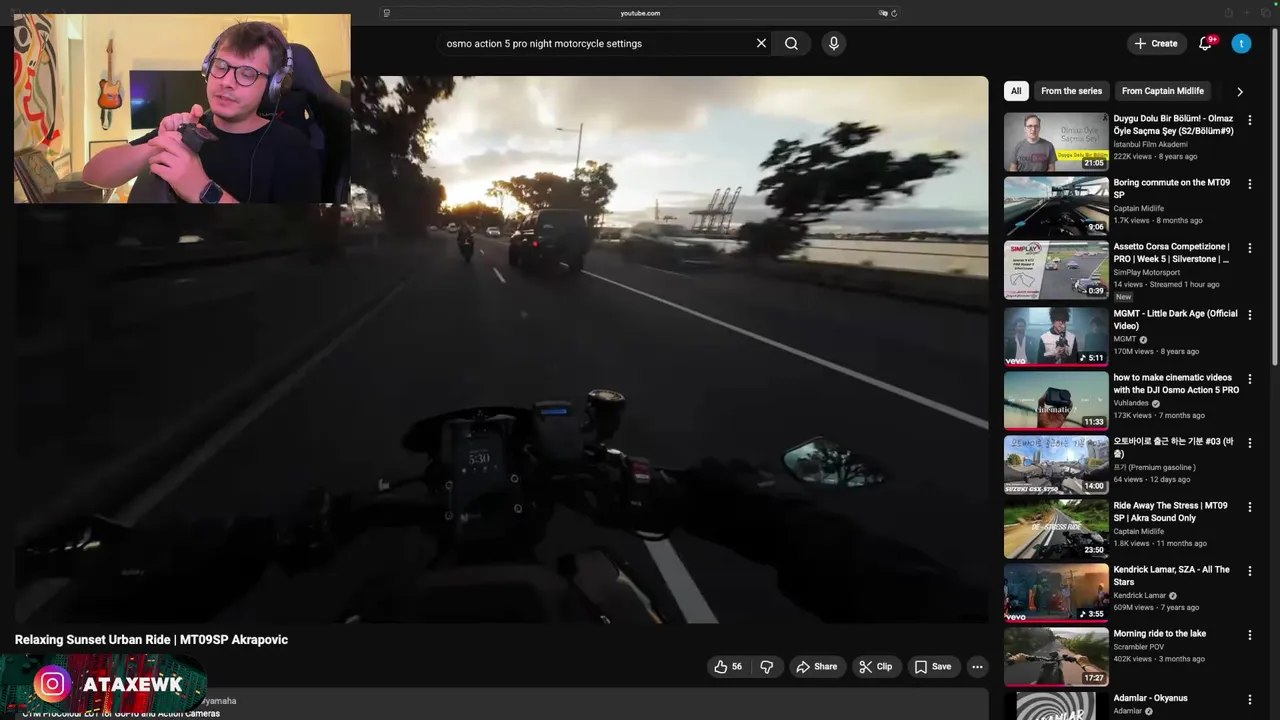Image resolution: width=1280 pixels, height=720 pixels.
Task: Go to İstanbul Film Akademi channel
Action: point(1150,144)
